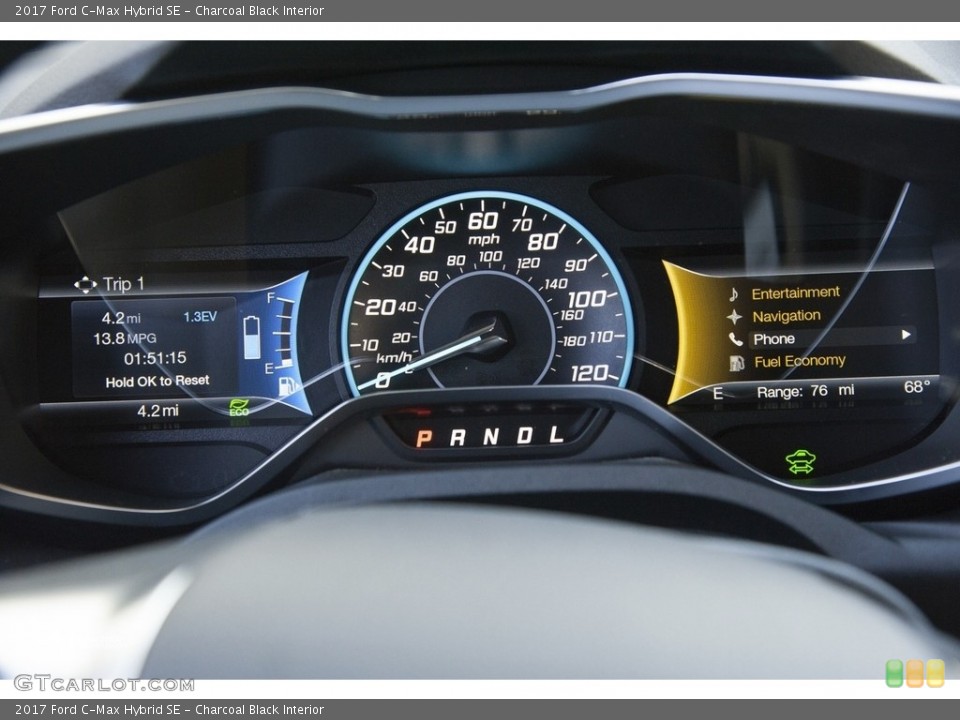The height and width of the screenshot is (720, 960).
Task: Click the yellow gallery dot at corner
Action: coord(936,673)
